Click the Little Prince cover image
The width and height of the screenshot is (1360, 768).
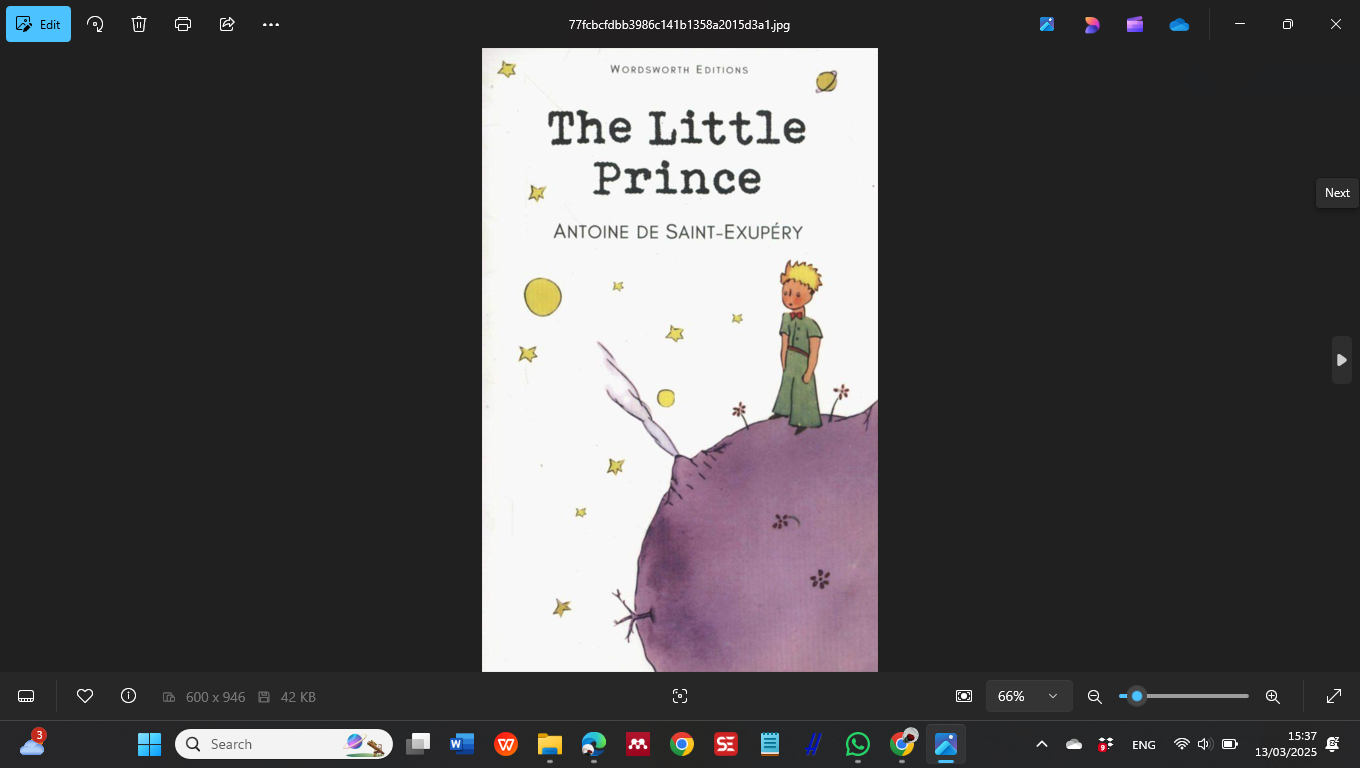pos(680,360)
